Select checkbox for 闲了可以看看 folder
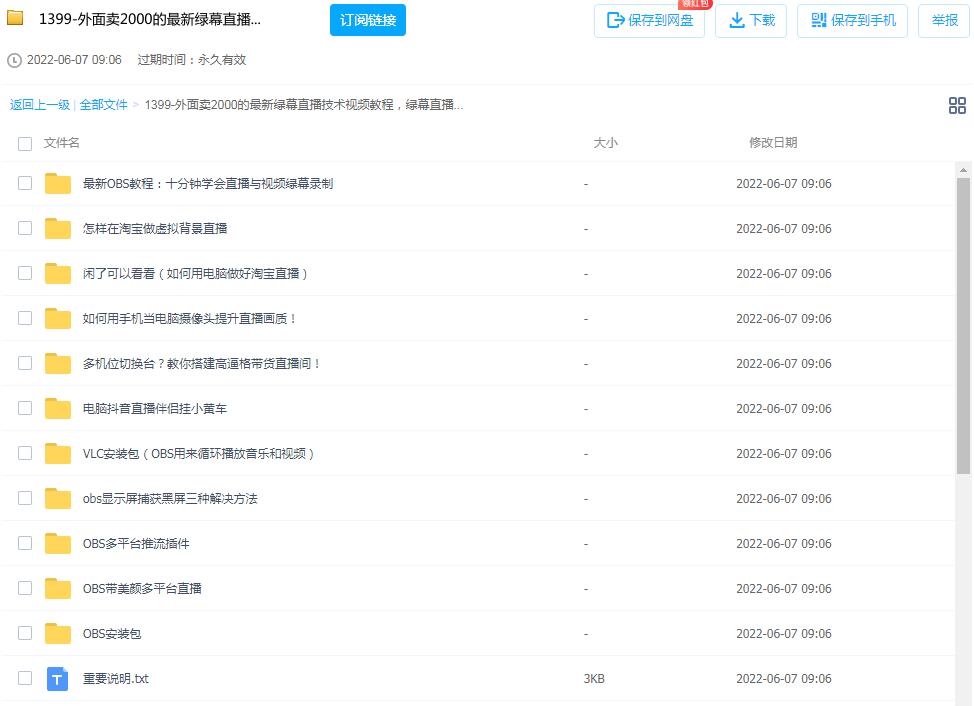The width and height of the screenshot is (974, 706). coord(25,273)
